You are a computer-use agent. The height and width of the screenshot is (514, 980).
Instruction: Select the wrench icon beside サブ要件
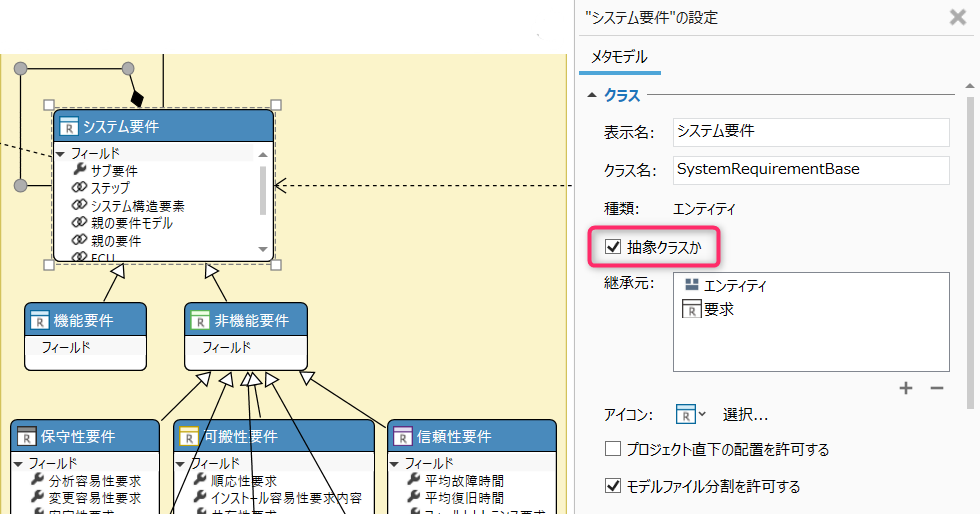click(x=79, y=169)
